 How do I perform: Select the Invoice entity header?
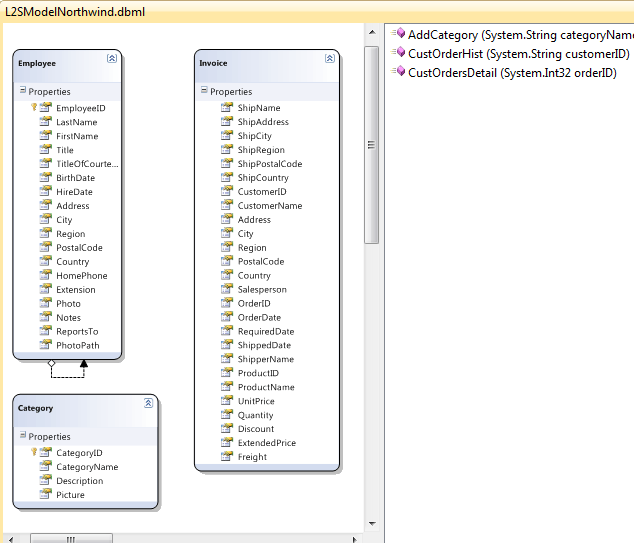(x=267, y=65)
